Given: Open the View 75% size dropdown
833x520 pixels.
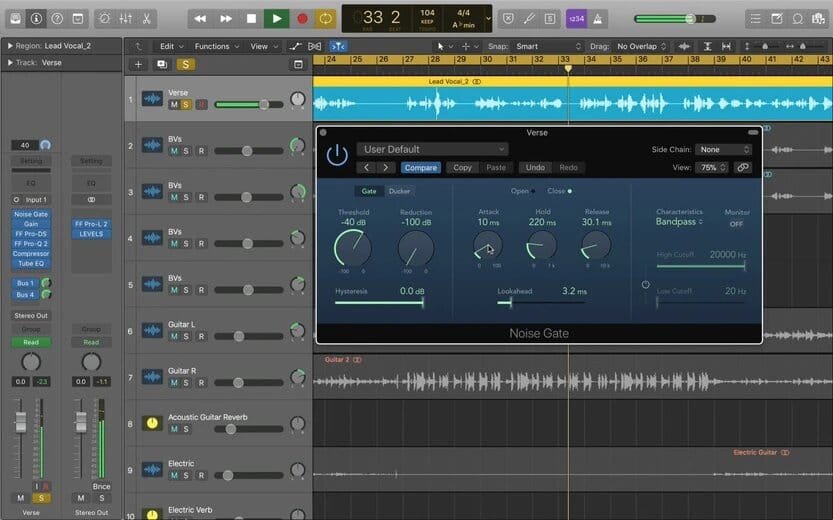Looking at the screenshot, I should click(x=712, y=167).
